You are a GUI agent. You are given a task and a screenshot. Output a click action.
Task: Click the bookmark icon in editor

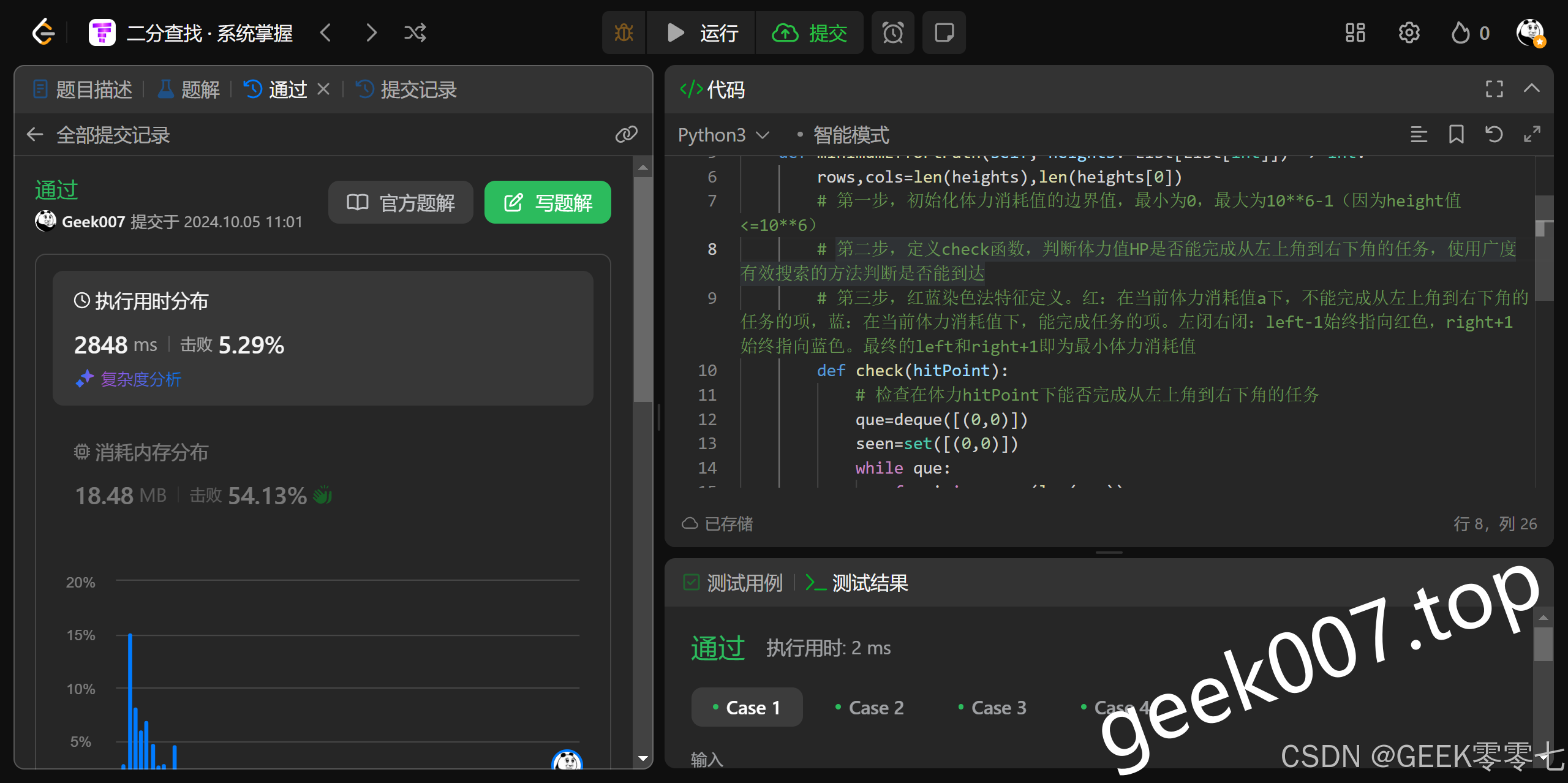pos(1456,134)
